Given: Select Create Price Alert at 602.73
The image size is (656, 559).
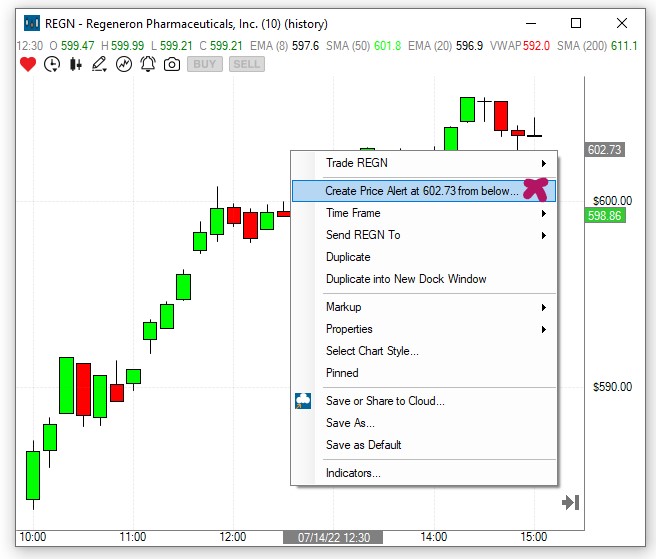Looking at the screenshot, I should point(420,190).
